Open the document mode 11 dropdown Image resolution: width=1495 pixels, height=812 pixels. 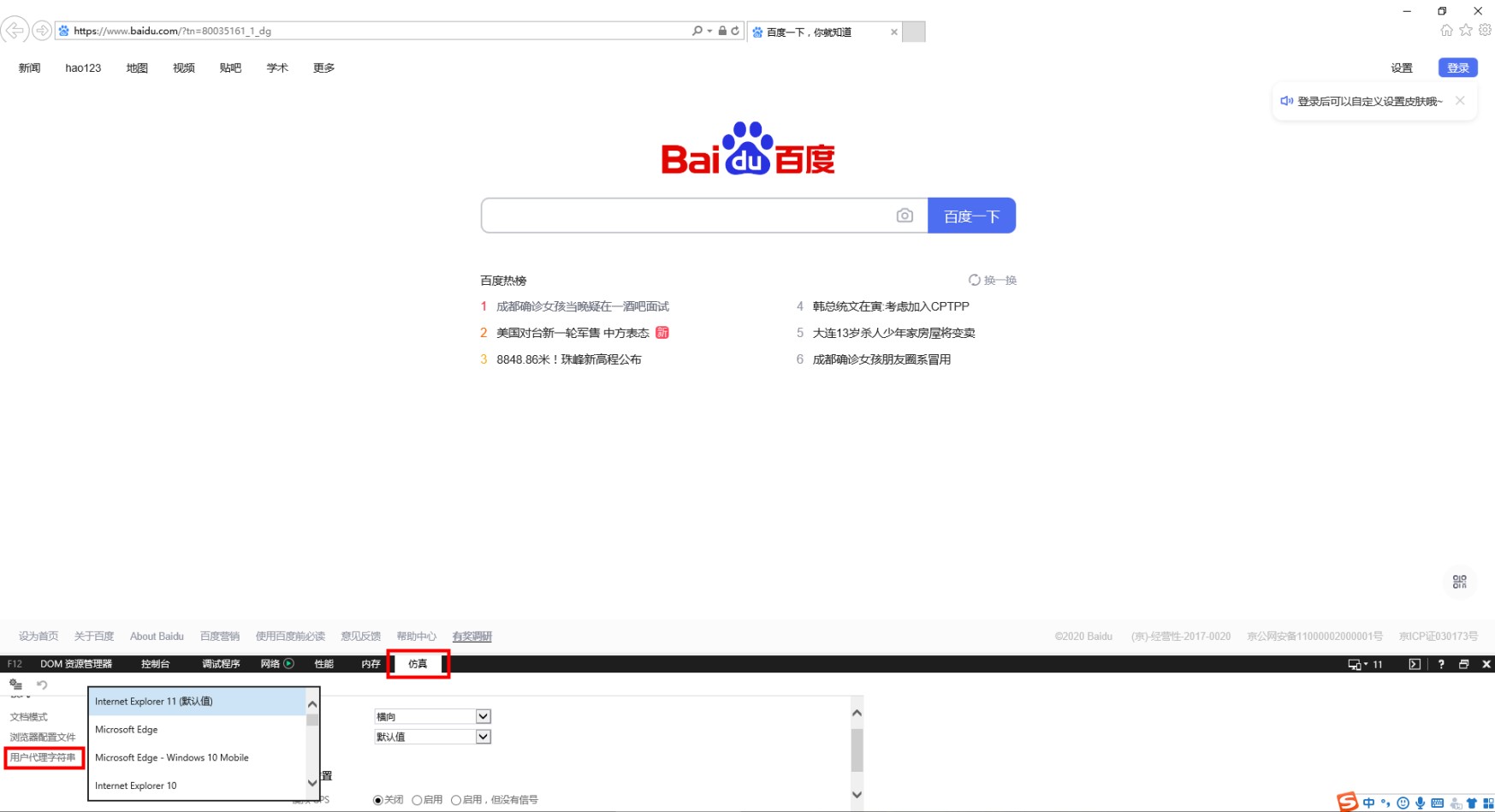pos(1366,664)
